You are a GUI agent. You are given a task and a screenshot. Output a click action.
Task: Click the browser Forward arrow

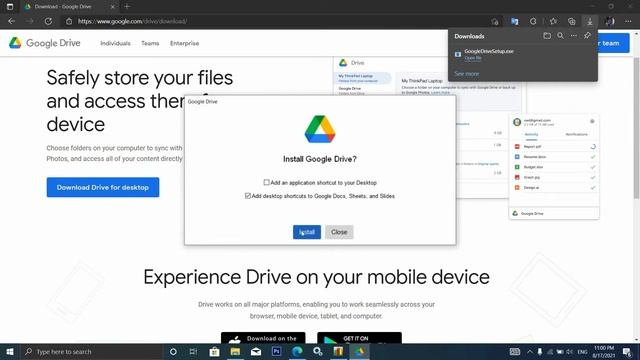(30, 21)
